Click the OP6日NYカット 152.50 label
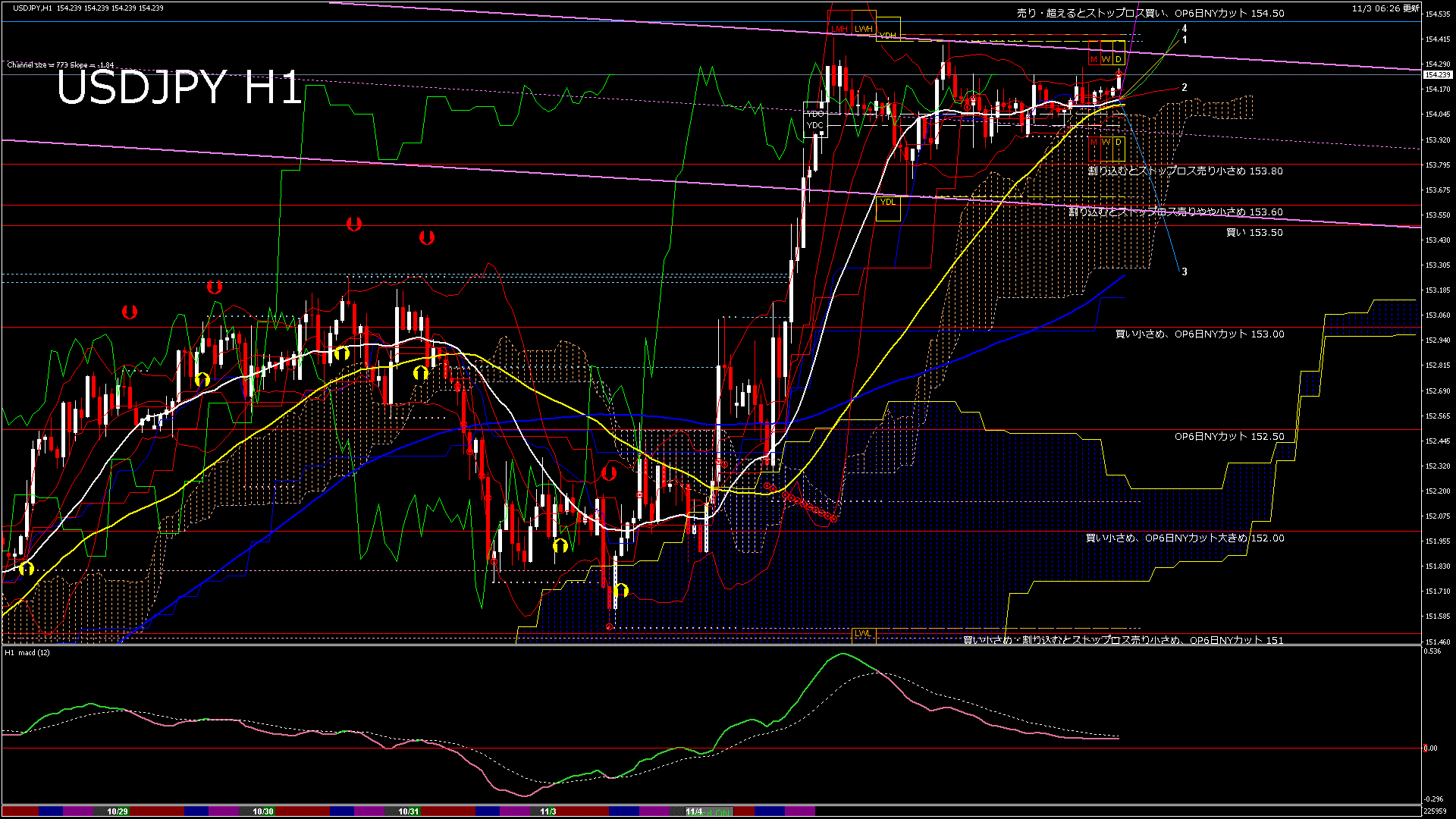The image size is (1456, 819). click(x=1228, y=437)
